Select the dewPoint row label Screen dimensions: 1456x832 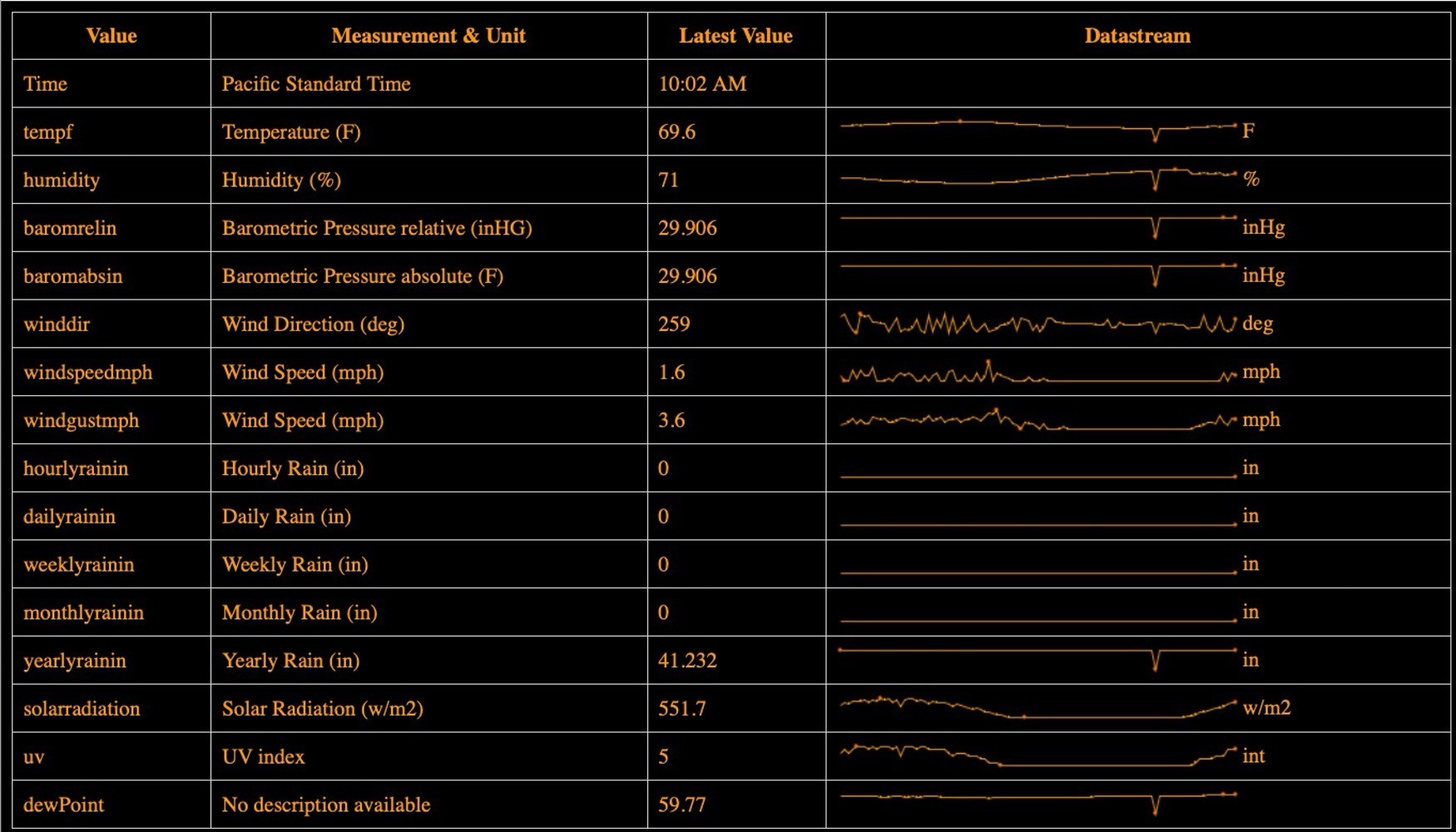[63, 805]
